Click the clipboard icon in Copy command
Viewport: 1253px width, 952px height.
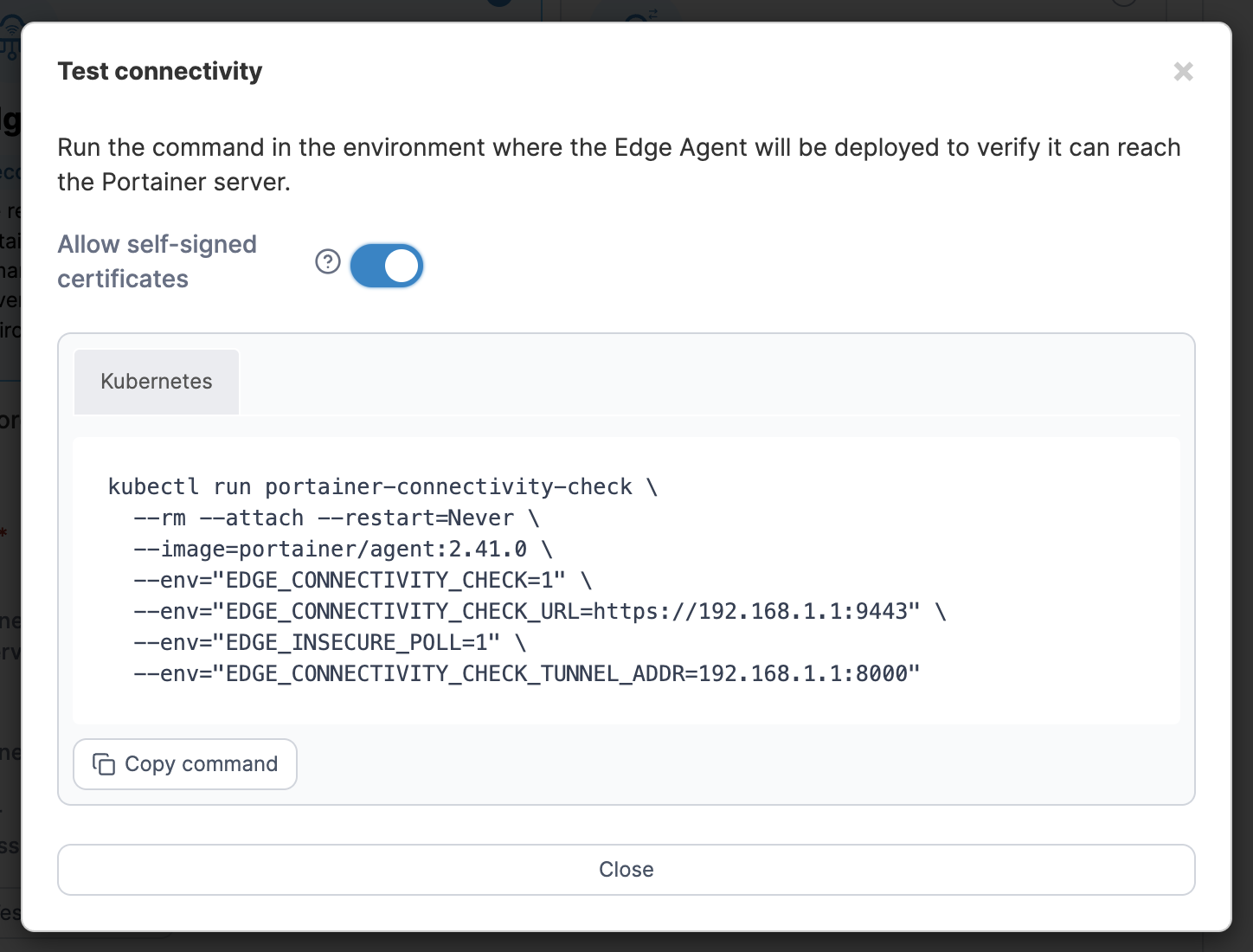click(104, 764)
